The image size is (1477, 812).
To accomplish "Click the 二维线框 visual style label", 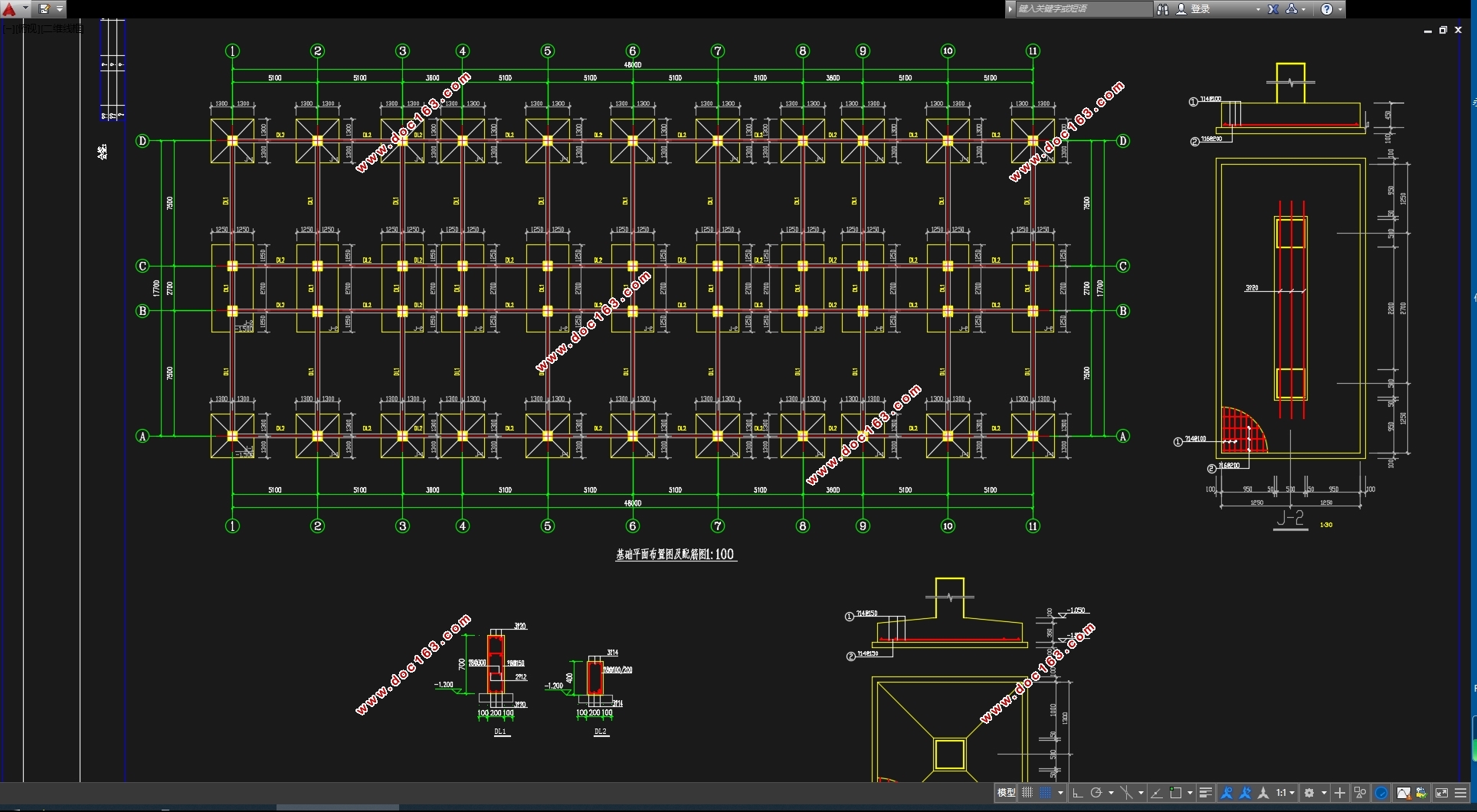I will point(63,28).
